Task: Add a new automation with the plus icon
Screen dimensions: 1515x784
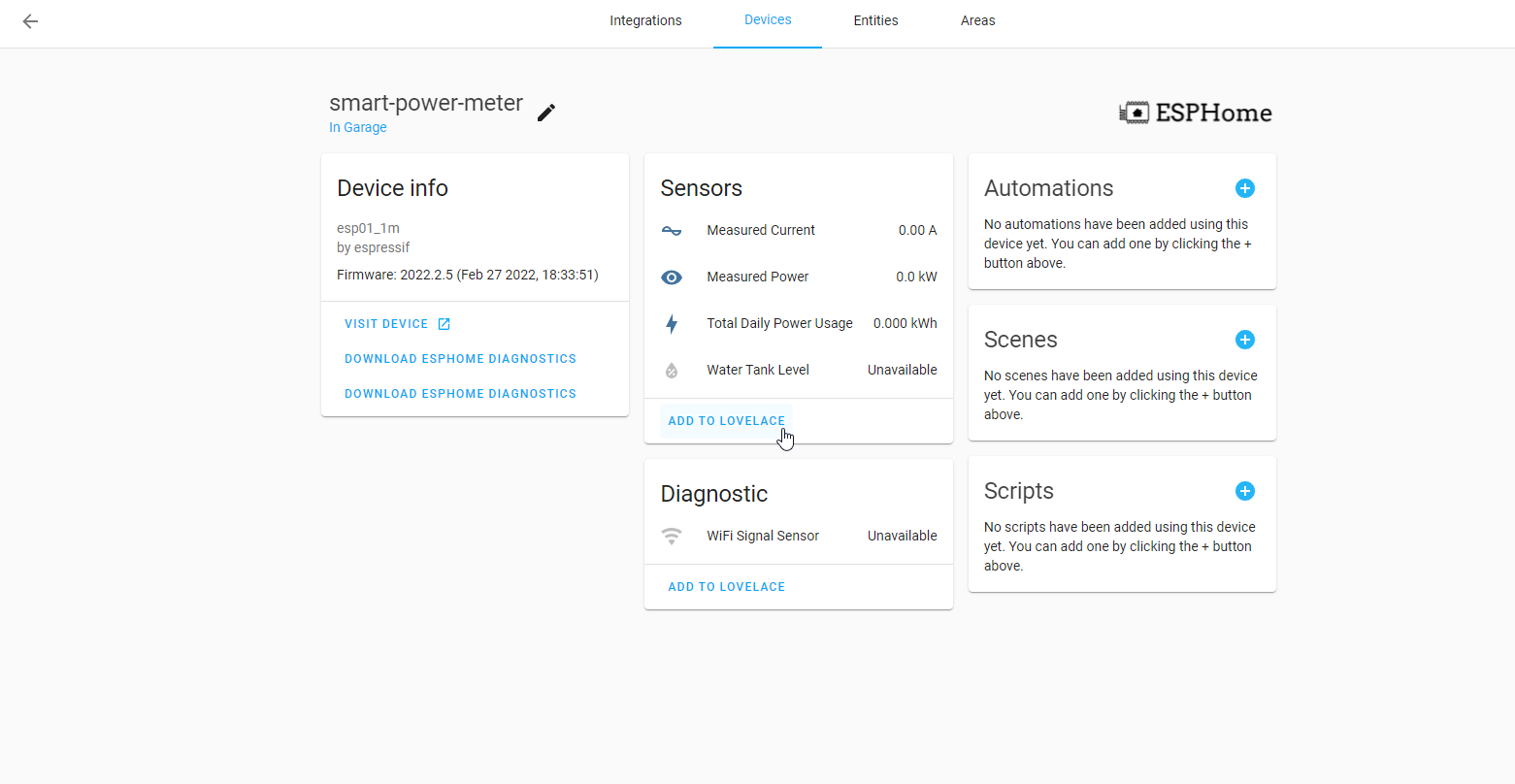Action: (1245, 188)
